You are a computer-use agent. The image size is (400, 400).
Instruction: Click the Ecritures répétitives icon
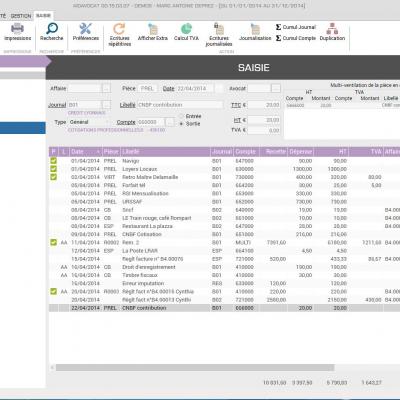119,29
